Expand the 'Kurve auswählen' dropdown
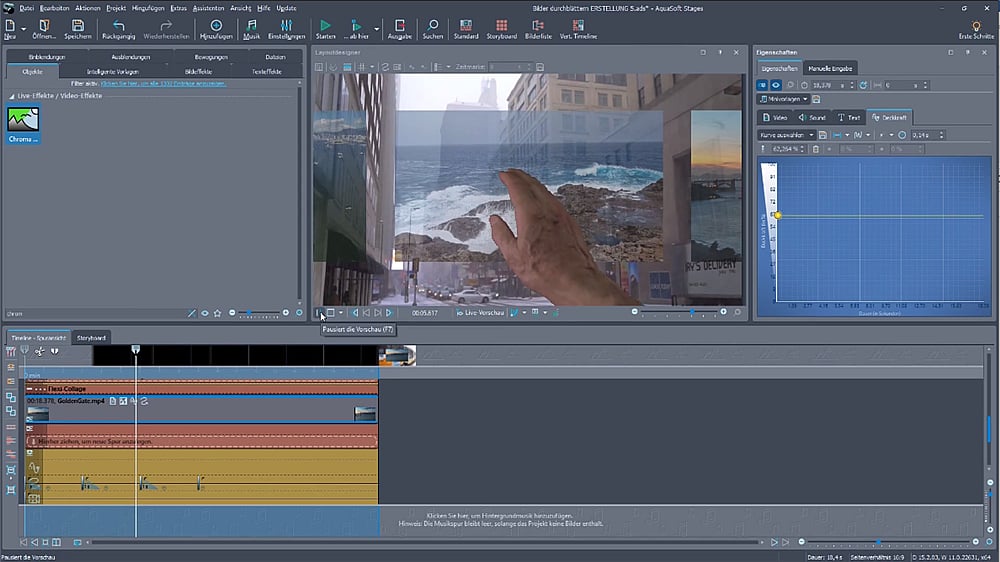Image resolution: width=1000 pixels, height=562 pixels. point(787,134)
